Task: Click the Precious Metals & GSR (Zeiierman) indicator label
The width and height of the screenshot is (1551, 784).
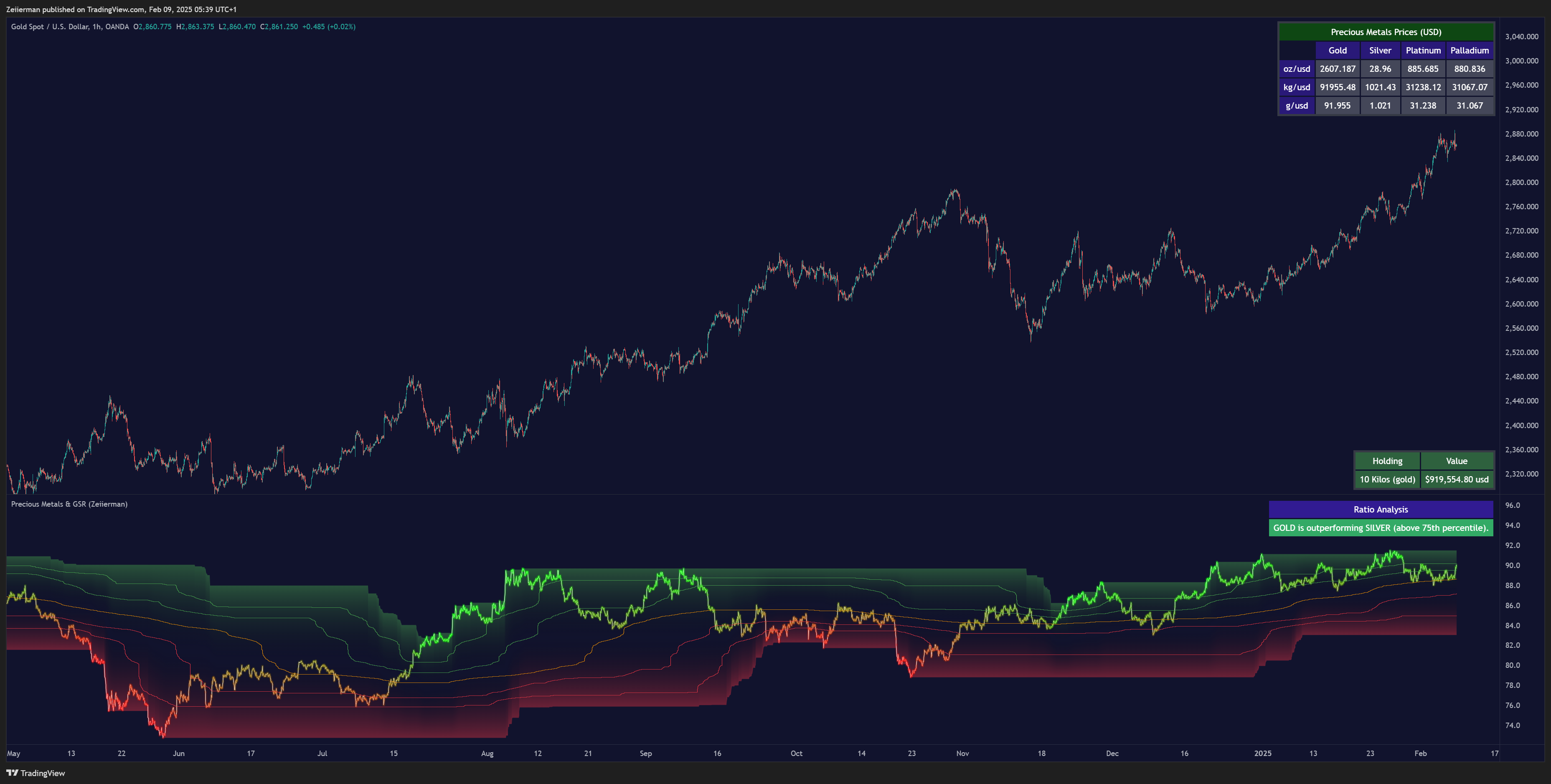Action: (69, 504)
